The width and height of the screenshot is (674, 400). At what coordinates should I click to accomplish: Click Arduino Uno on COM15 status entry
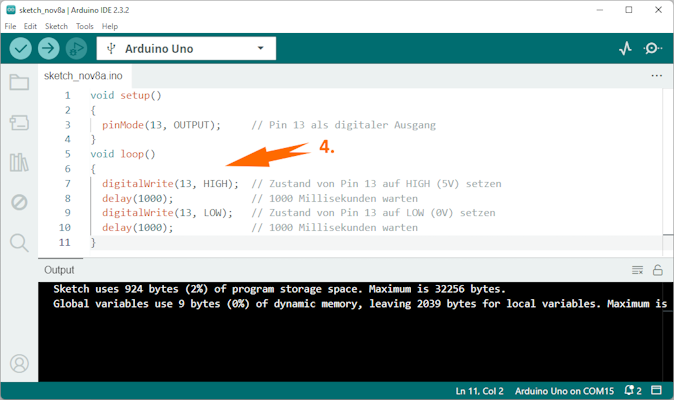coord(564,391)
